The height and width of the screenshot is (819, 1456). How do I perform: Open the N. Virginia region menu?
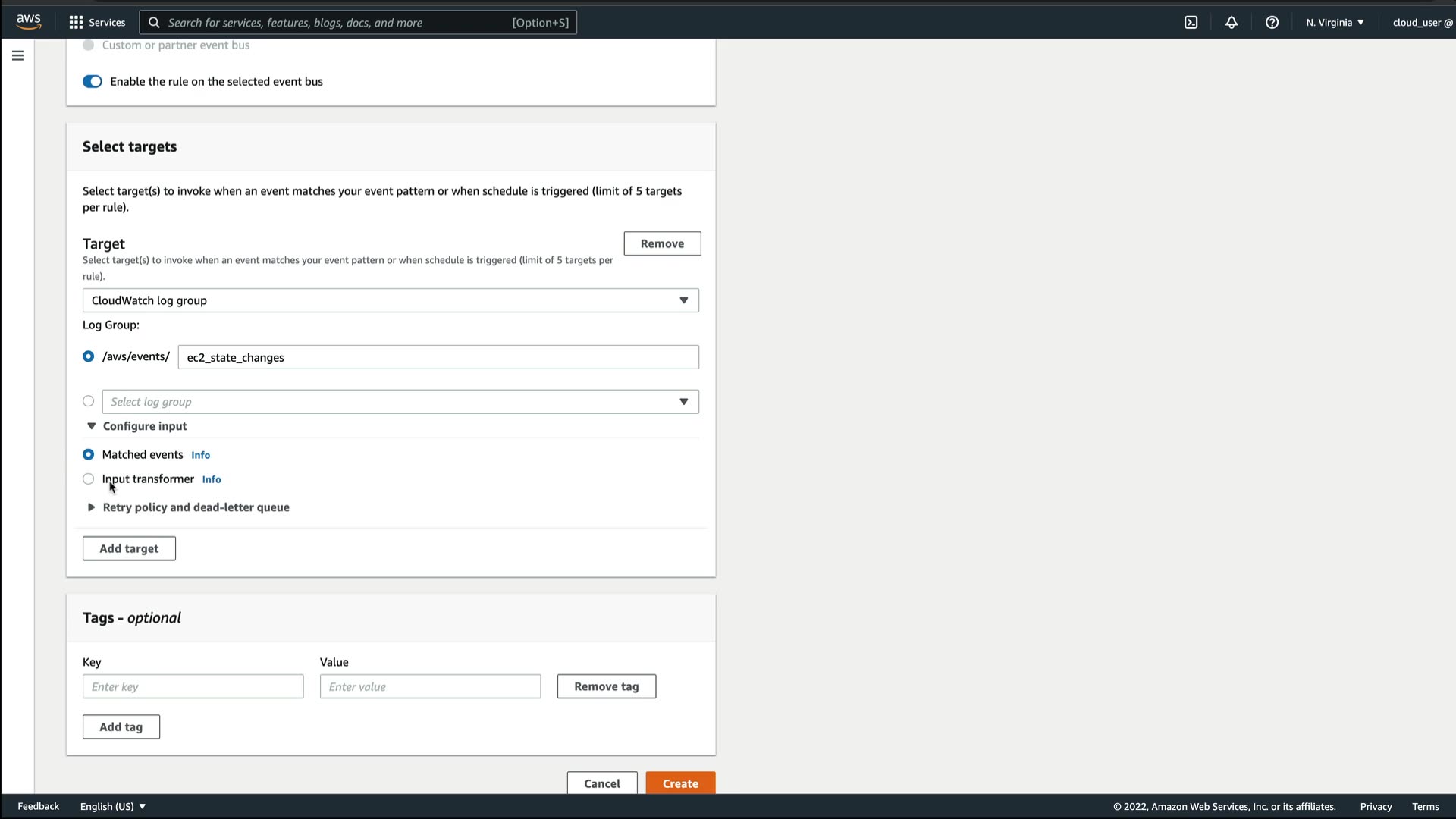1335,22
